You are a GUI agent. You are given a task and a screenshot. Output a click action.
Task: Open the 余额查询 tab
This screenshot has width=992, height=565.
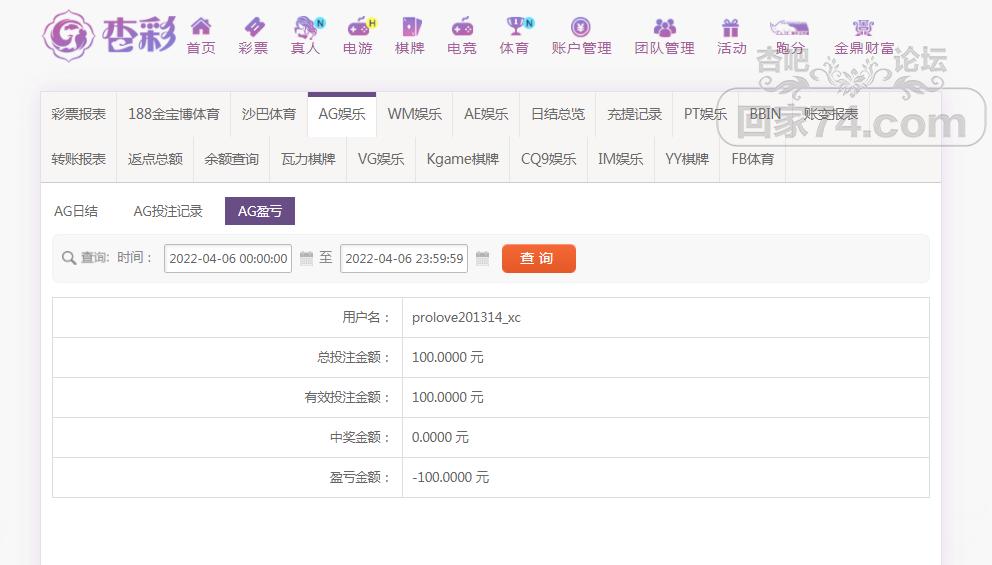231,159
